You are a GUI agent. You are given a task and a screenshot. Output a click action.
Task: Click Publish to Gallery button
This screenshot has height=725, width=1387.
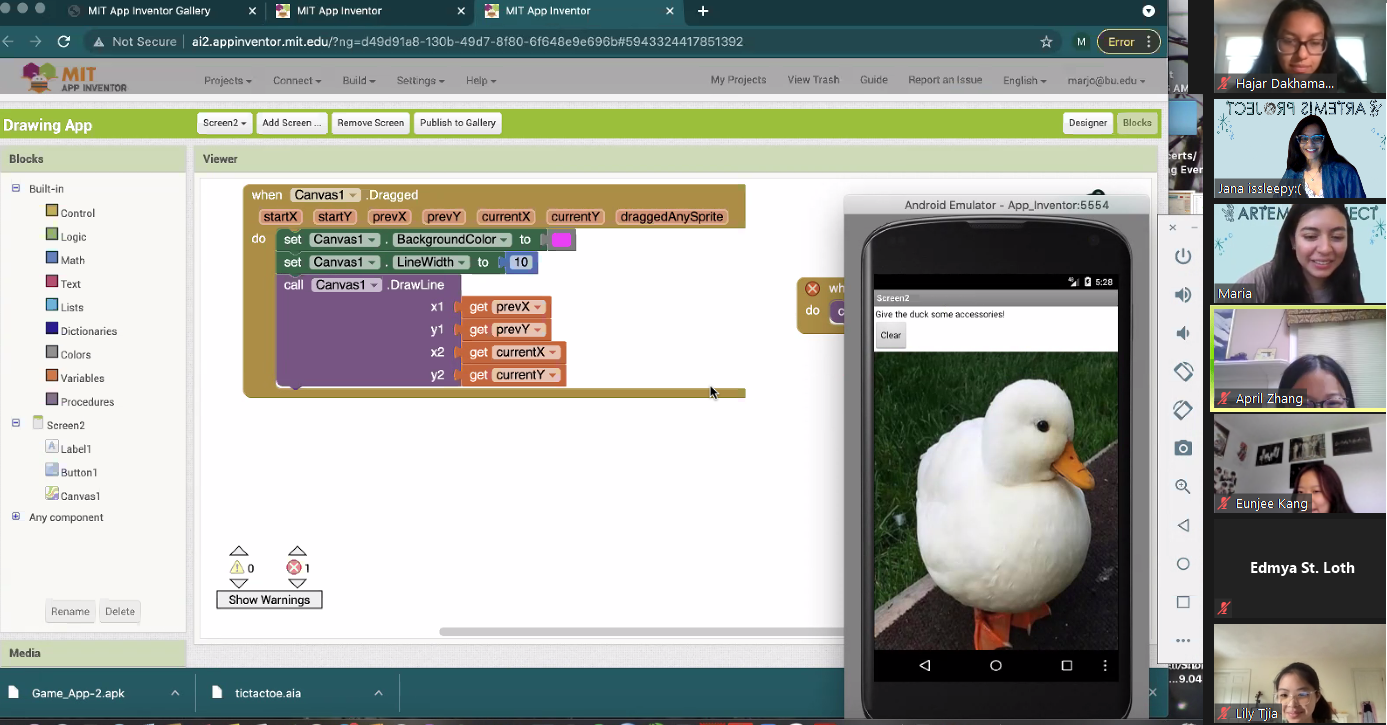[x=457, y=123]
